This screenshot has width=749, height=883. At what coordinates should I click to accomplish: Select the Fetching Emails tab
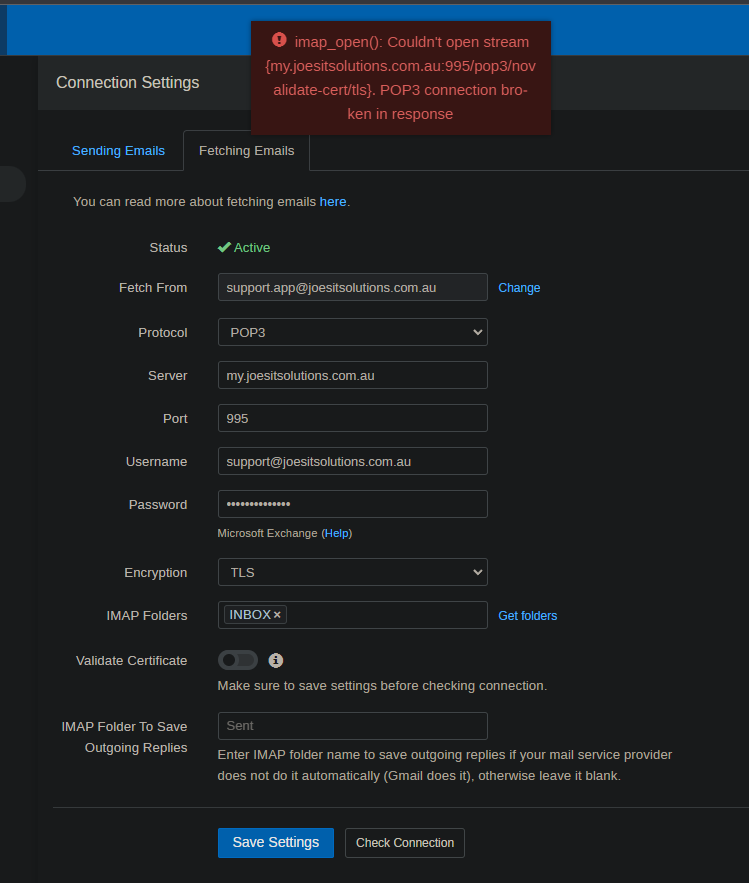[x=247, y=151]
